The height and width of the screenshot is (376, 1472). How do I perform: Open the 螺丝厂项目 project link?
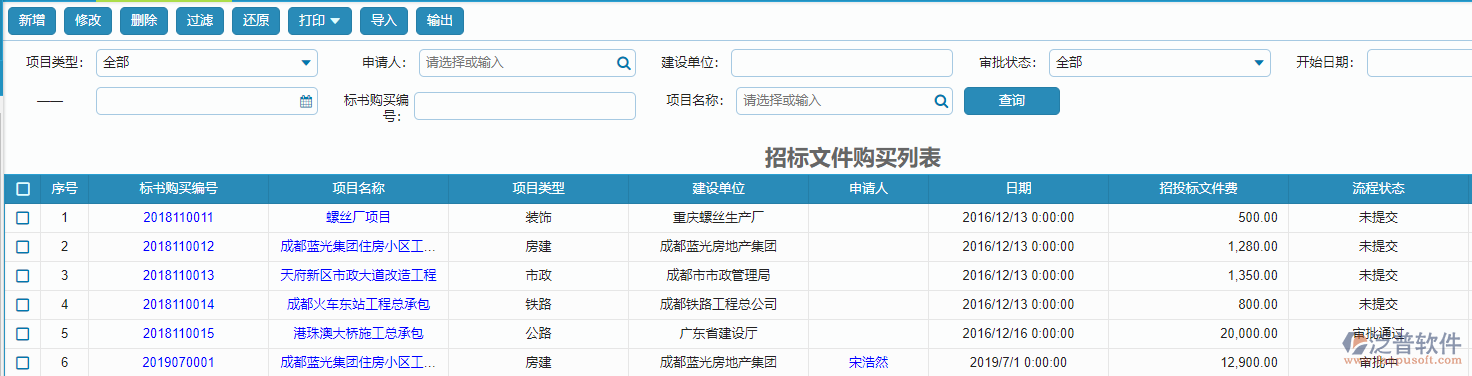pos(359,217)
